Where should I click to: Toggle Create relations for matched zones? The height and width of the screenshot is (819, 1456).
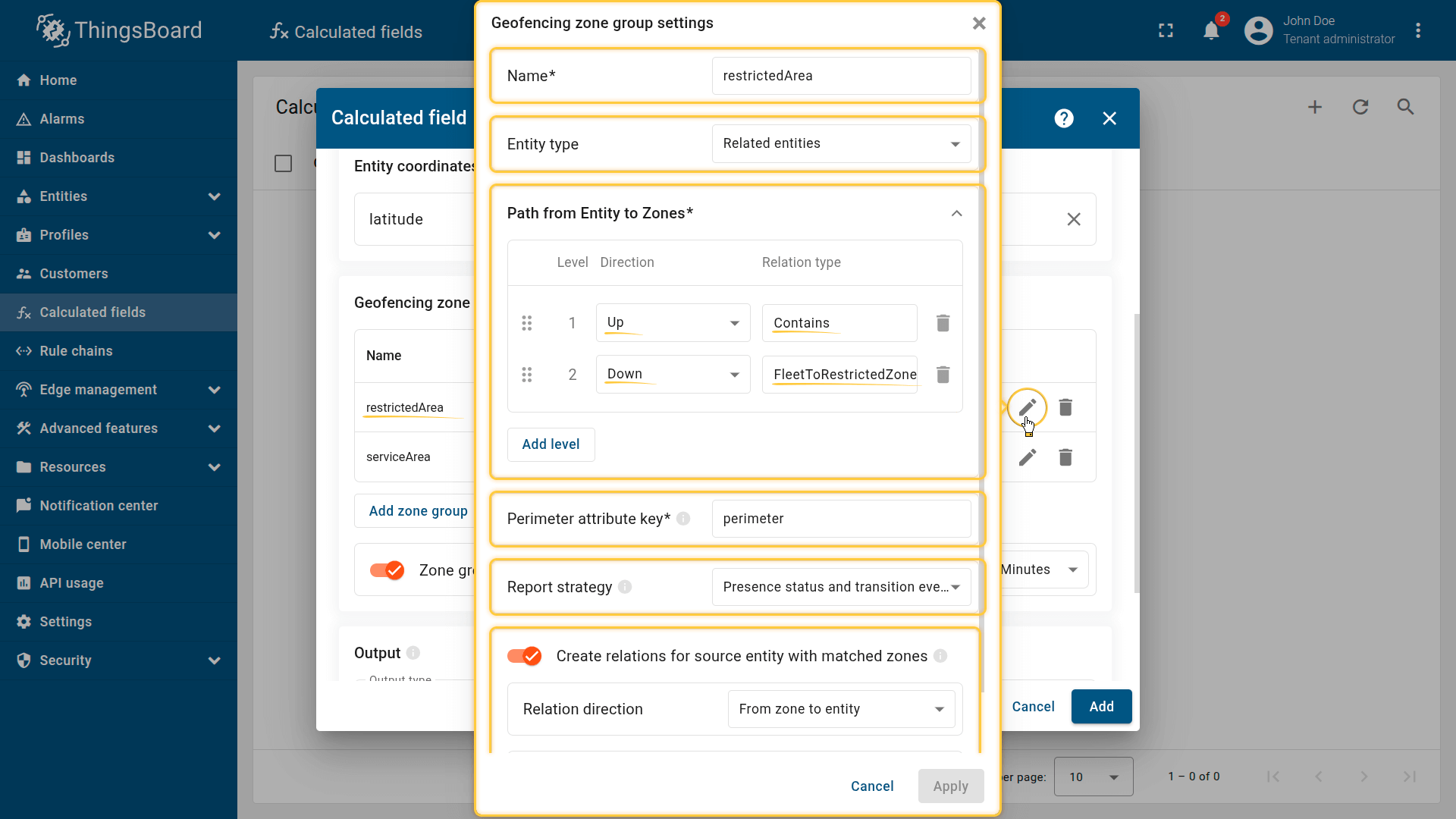tap(525, 656)
